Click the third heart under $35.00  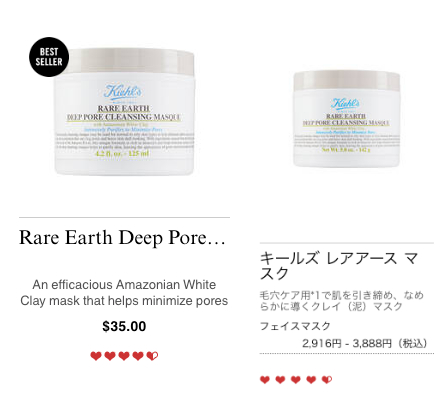(124, 356)
